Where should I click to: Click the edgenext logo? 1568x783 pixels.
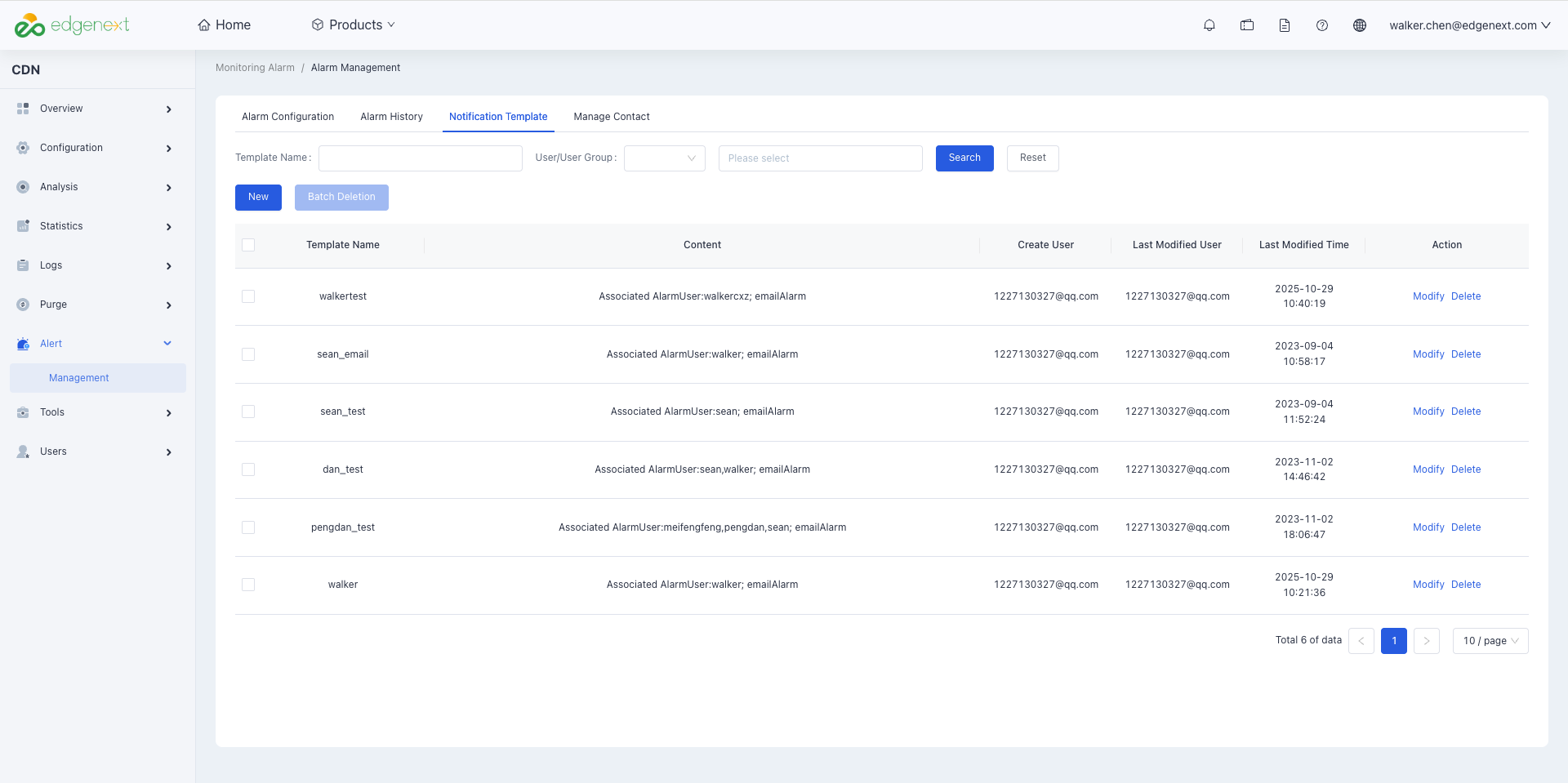click(x=72, y=25)
